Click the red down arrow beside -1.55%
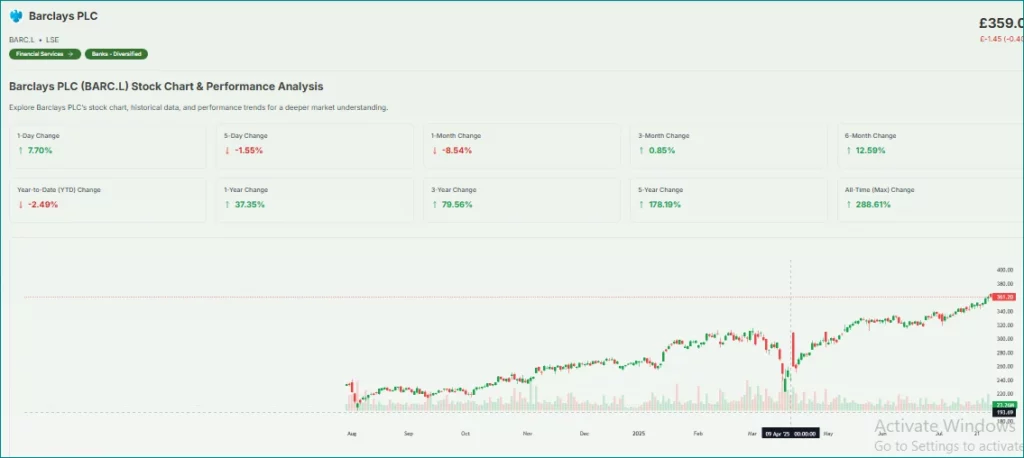 tap(227, 150)
